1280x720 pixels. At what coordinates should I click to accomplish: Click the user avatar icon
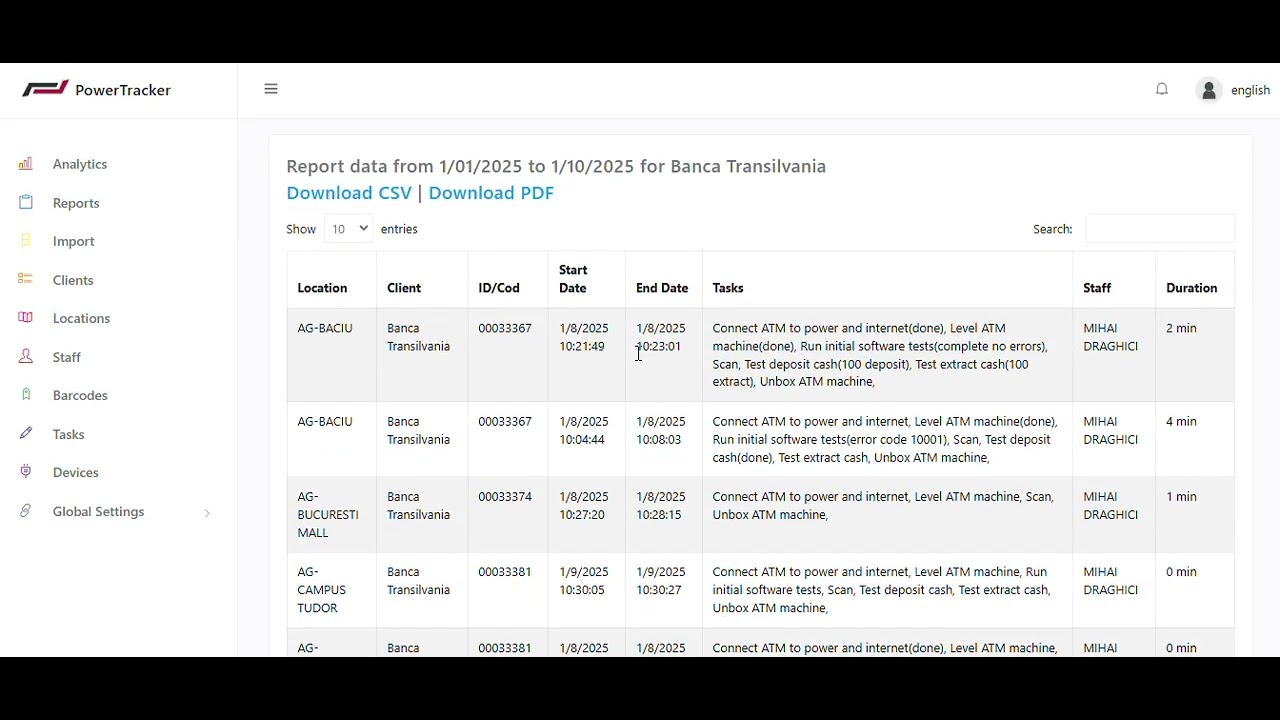click(1209, 90)
